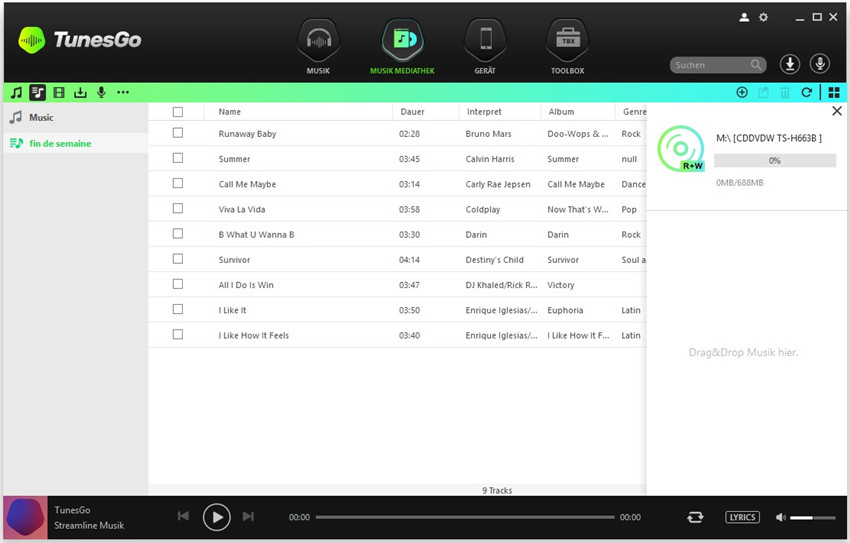Image resolution: width=850 pixels, height=543 pixels.
Task: Click the export icon in green toolbar
Action: pos(763,93)
